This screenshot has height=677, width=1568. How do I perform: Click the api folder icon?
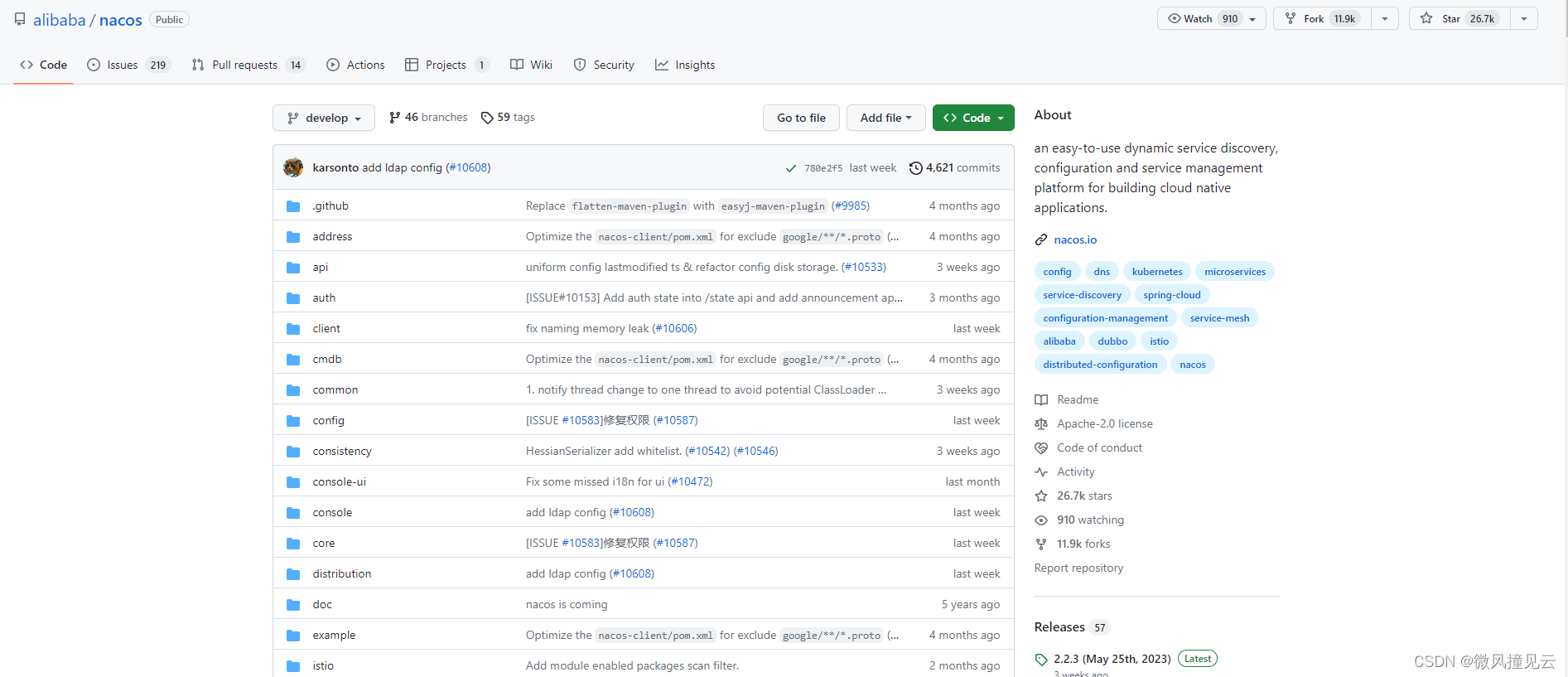coord(293,268)
